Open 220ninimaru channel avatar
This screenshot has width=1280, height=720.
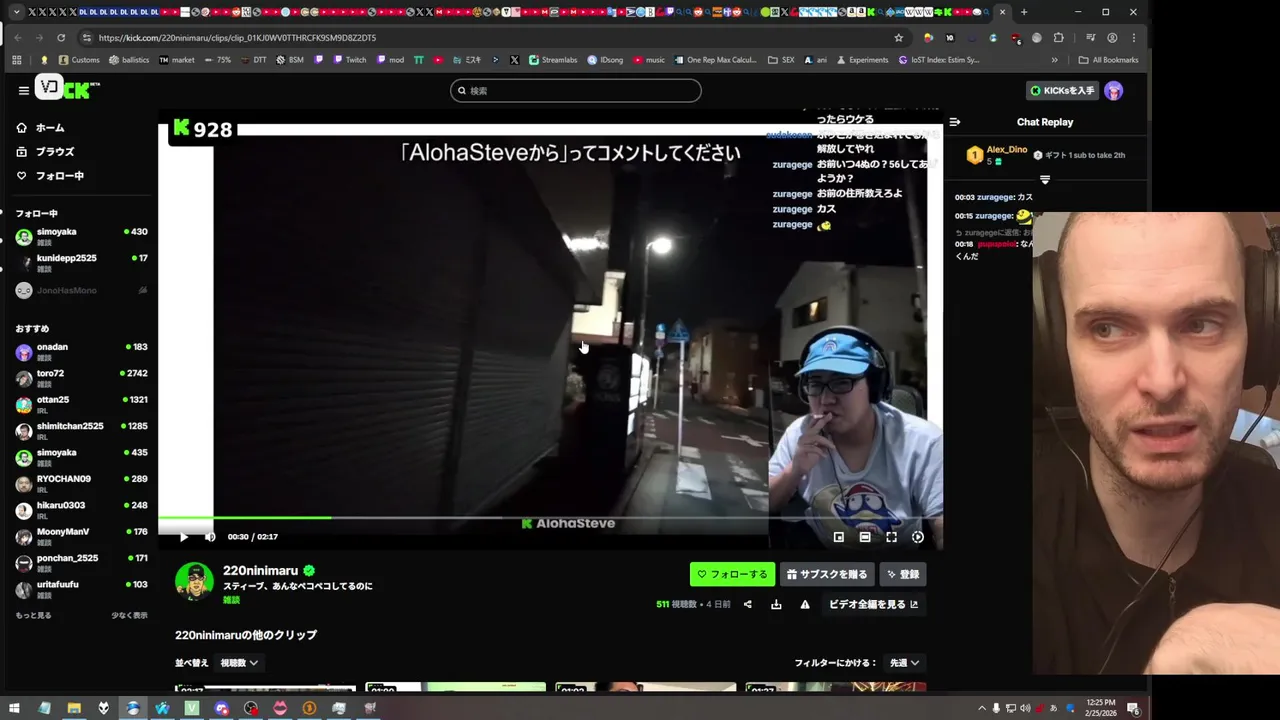(x=194, y=582)
